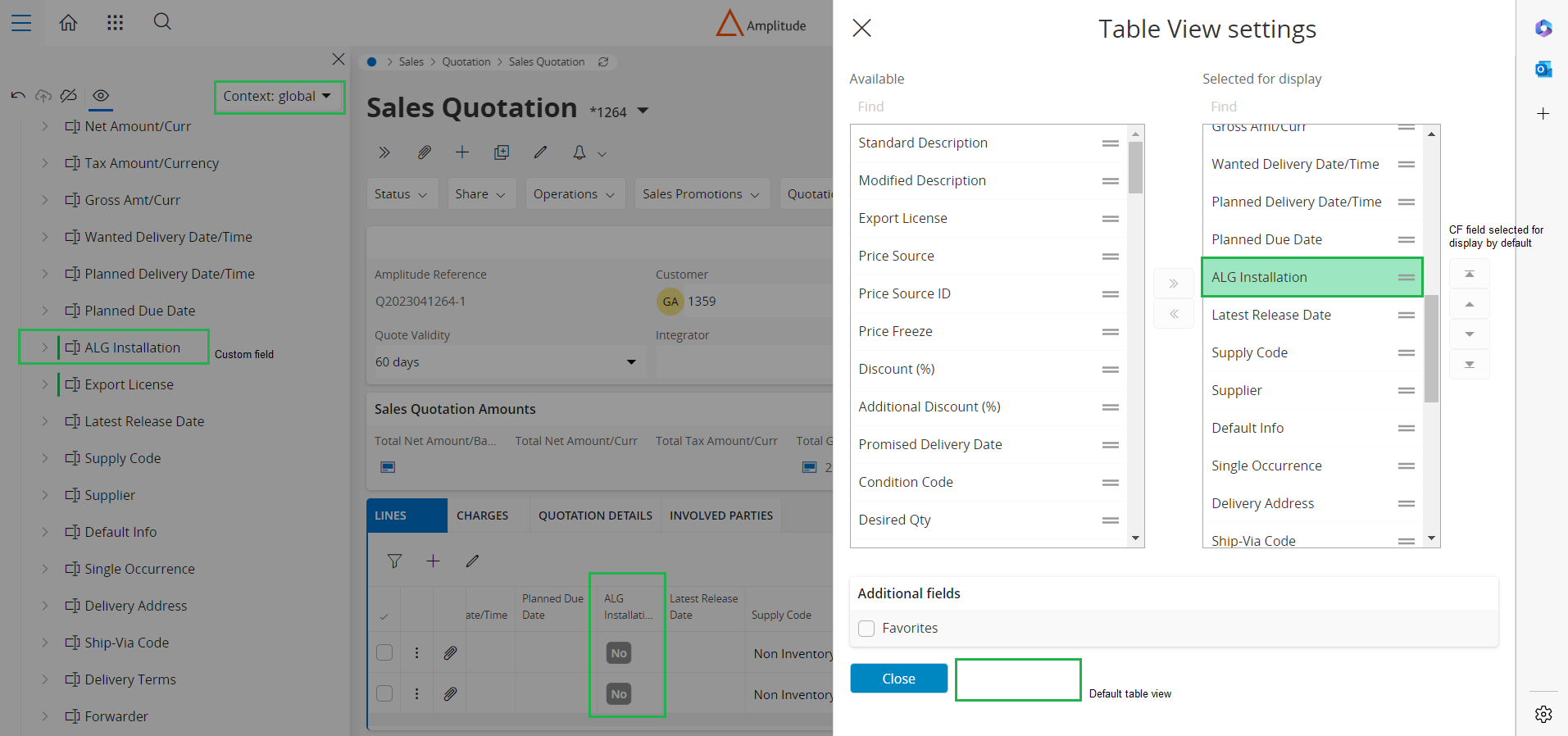Expand the Export License tree node

click(44, 384)
